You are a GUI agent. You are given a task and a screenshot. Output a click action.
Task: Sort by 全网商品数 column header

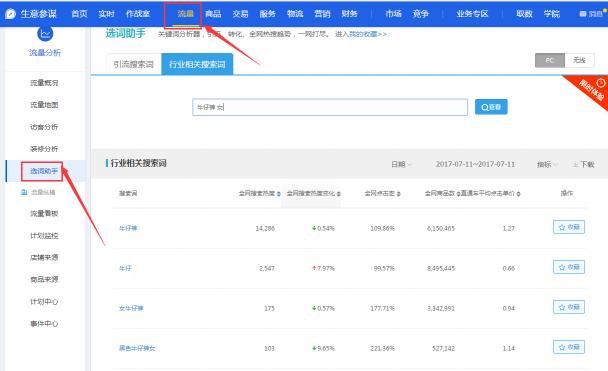click(442, 193)
